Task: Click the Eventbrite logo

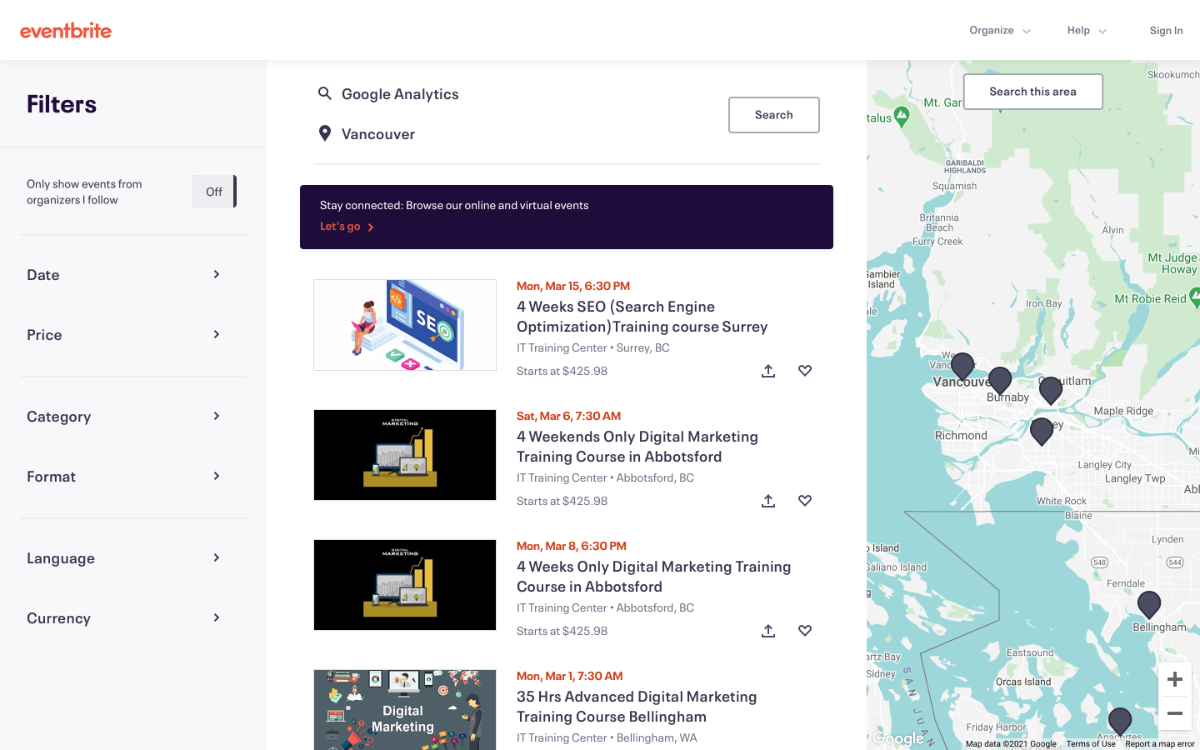Action: point(65,30)
